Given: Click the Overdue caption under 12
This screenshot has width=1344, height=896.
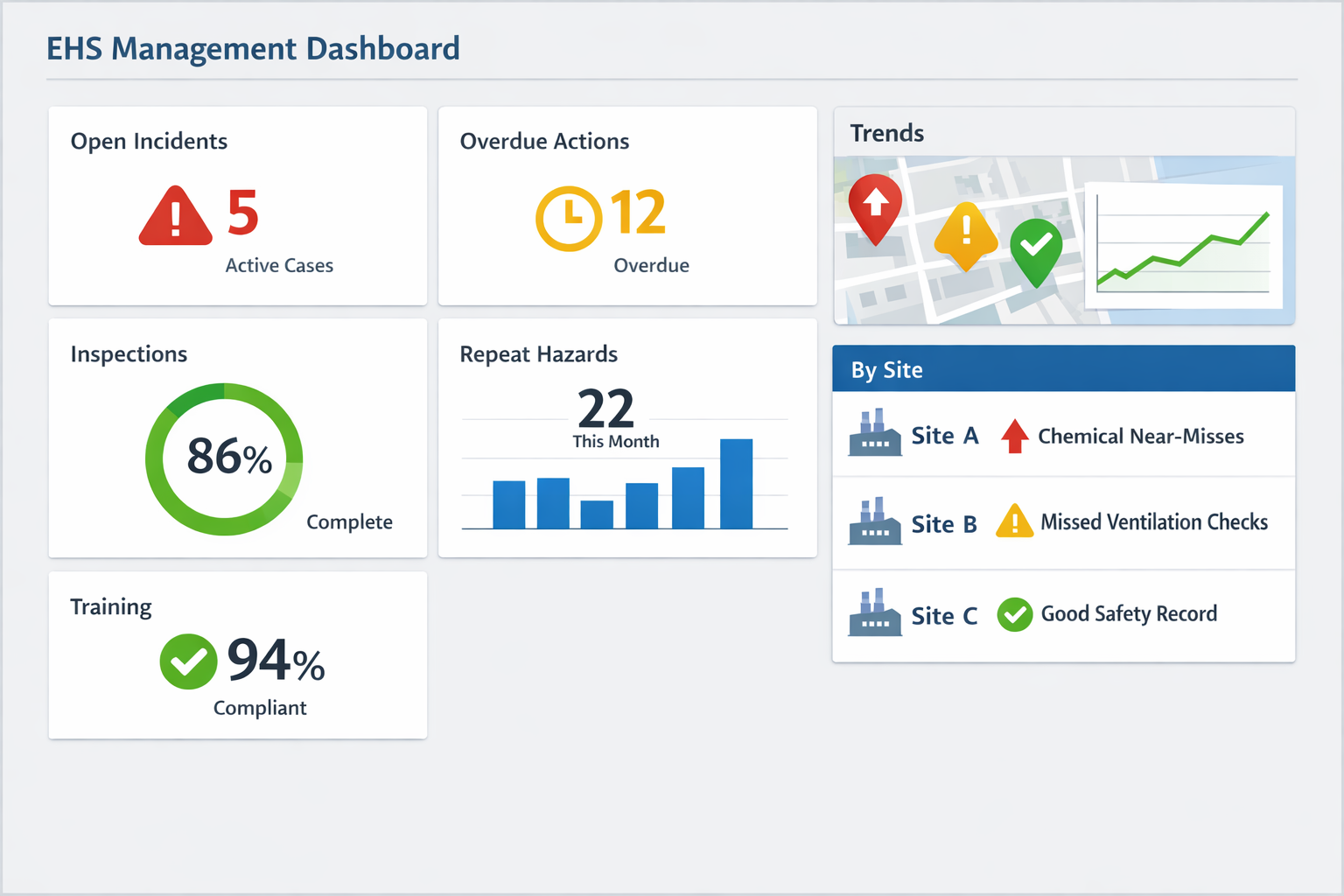Looking at the screenshot, I should [x=651, y=266].
